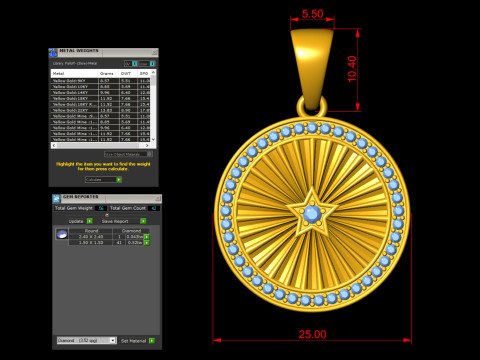
Task: Click the 13.83 grams cell for 22KY
Action: 108,110
